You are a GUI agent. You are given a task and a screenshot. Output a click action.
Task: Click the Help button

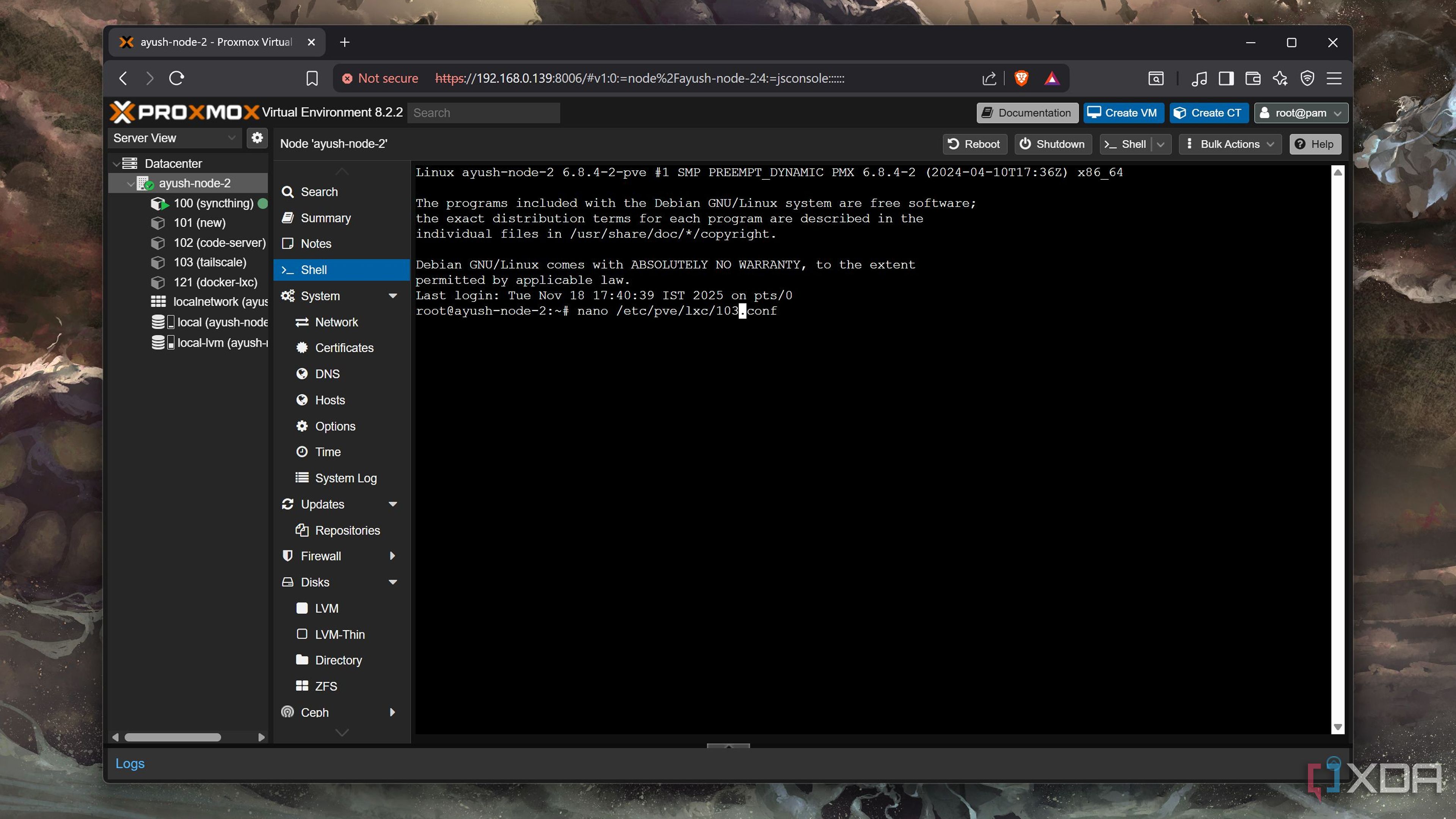click(1315, 144)
